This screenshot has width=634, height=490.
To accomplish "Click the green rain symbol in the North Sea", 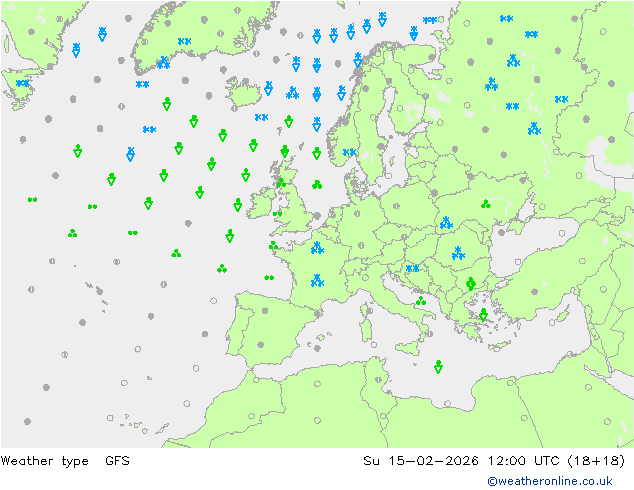I will coord(317,185).
